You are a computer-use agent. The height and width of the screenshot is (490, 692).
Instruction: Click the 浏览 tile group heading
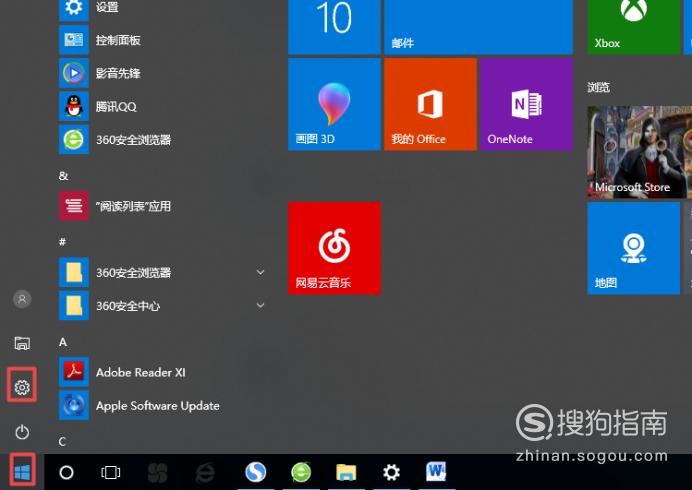pyautogui.click(x=598, y=87)
